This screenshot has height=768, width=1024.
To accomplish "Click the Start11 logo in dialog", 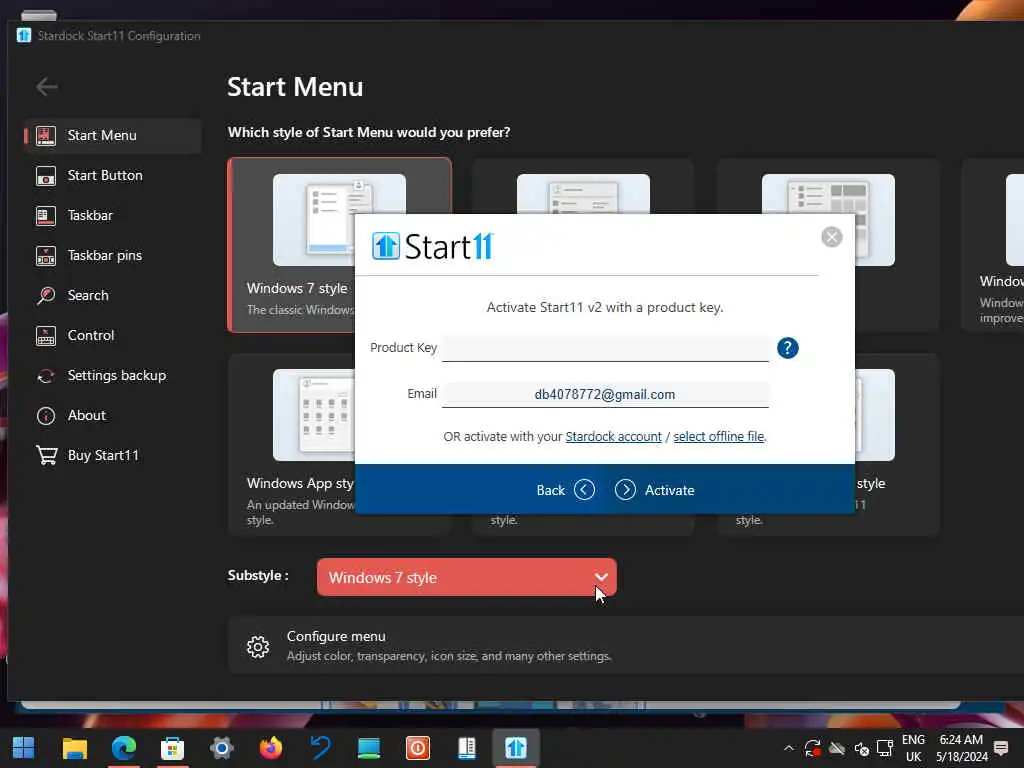I will (432, 246).
